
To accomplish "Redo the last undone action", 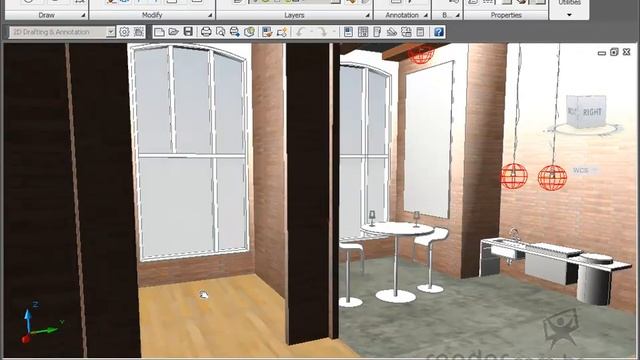I will (322, 32).
